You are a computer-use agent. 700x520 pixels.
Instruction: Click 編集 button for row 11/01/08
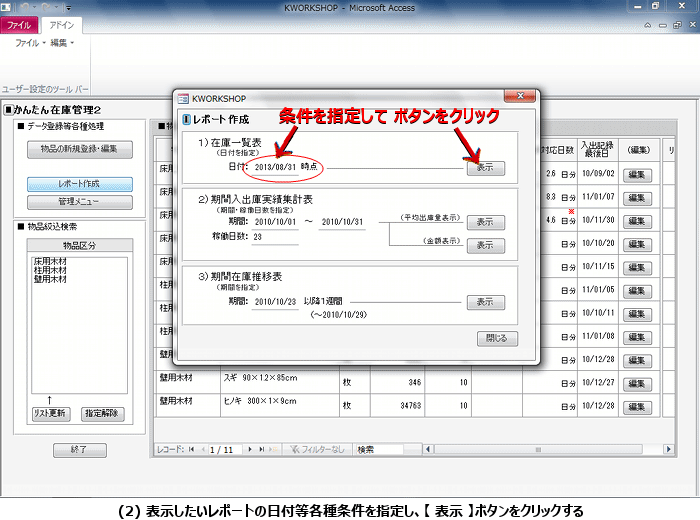(x=637, y=337)
